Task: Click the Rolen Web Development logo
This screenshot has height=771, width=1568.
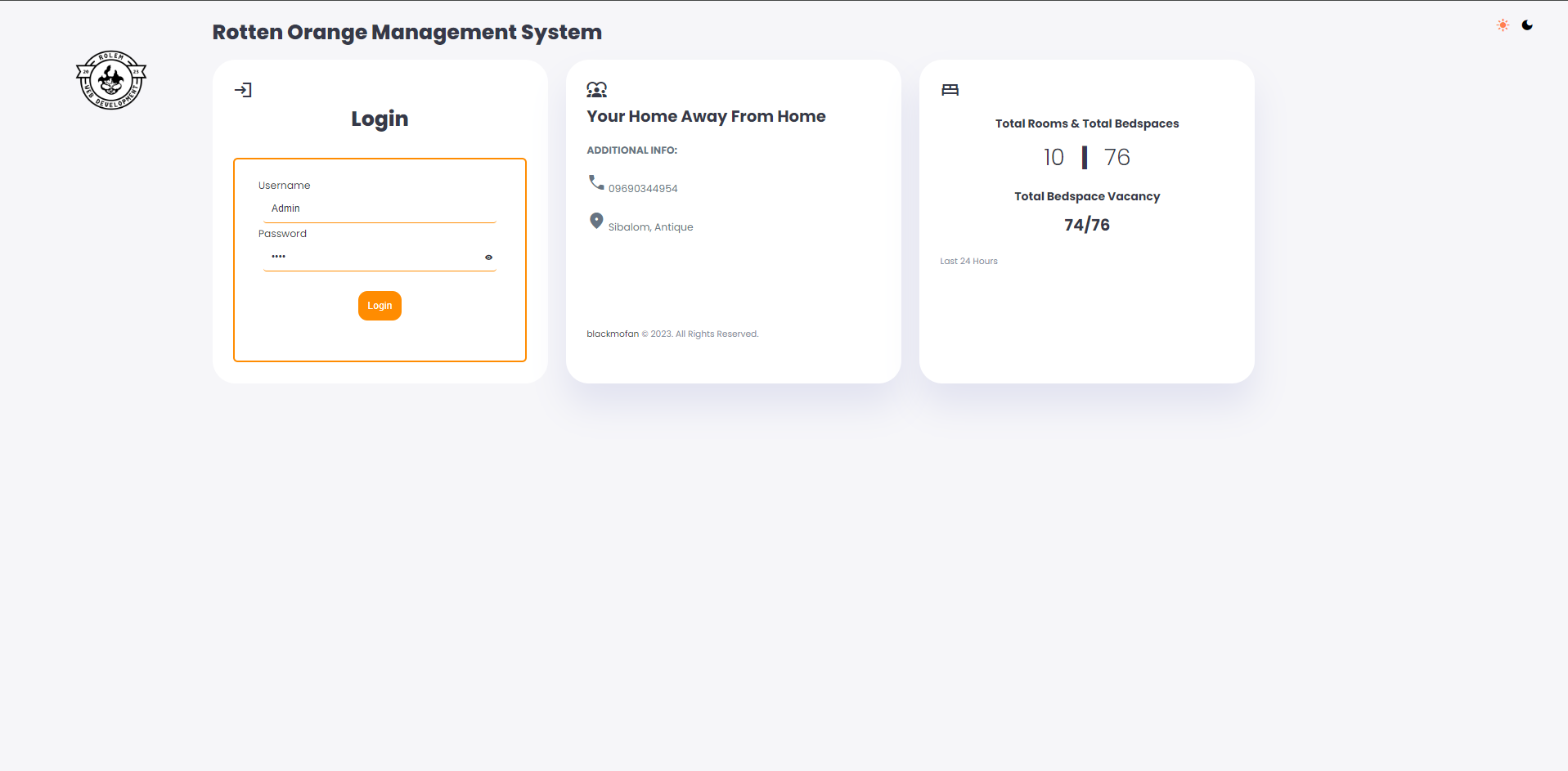Action: (x=111, y=80)
